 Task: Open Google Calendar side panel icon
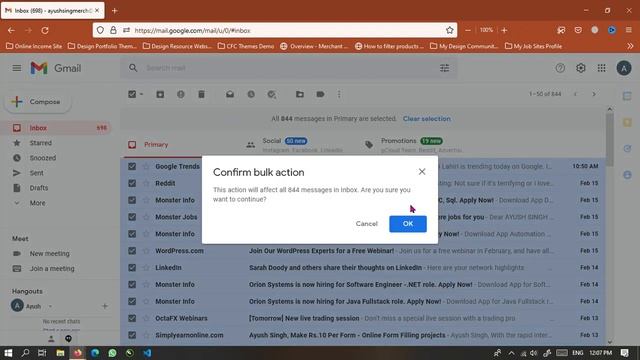pos(627,96)
